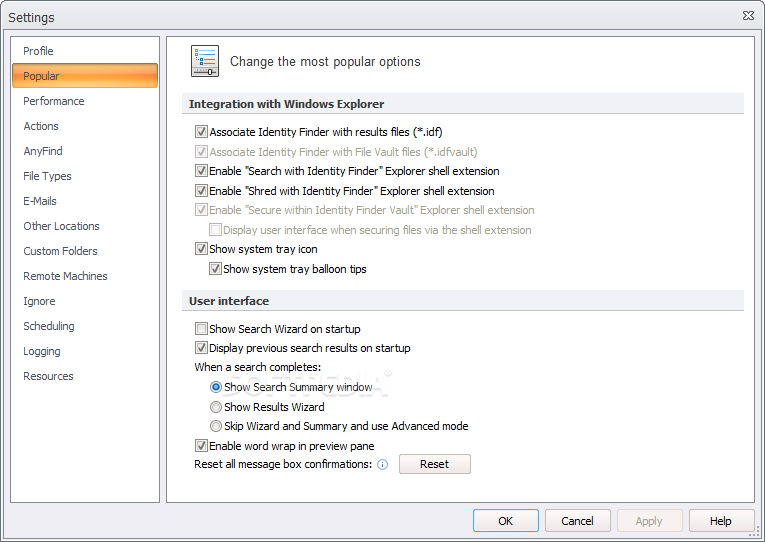
Task: Click the User interface section heading
Action: click(229, 301)
